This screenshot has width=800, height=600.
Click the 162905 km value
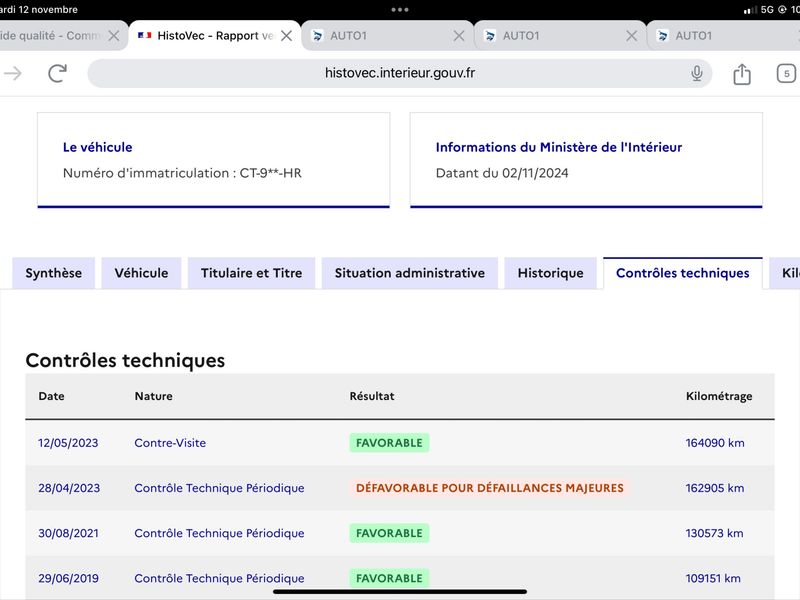(715, 488)
